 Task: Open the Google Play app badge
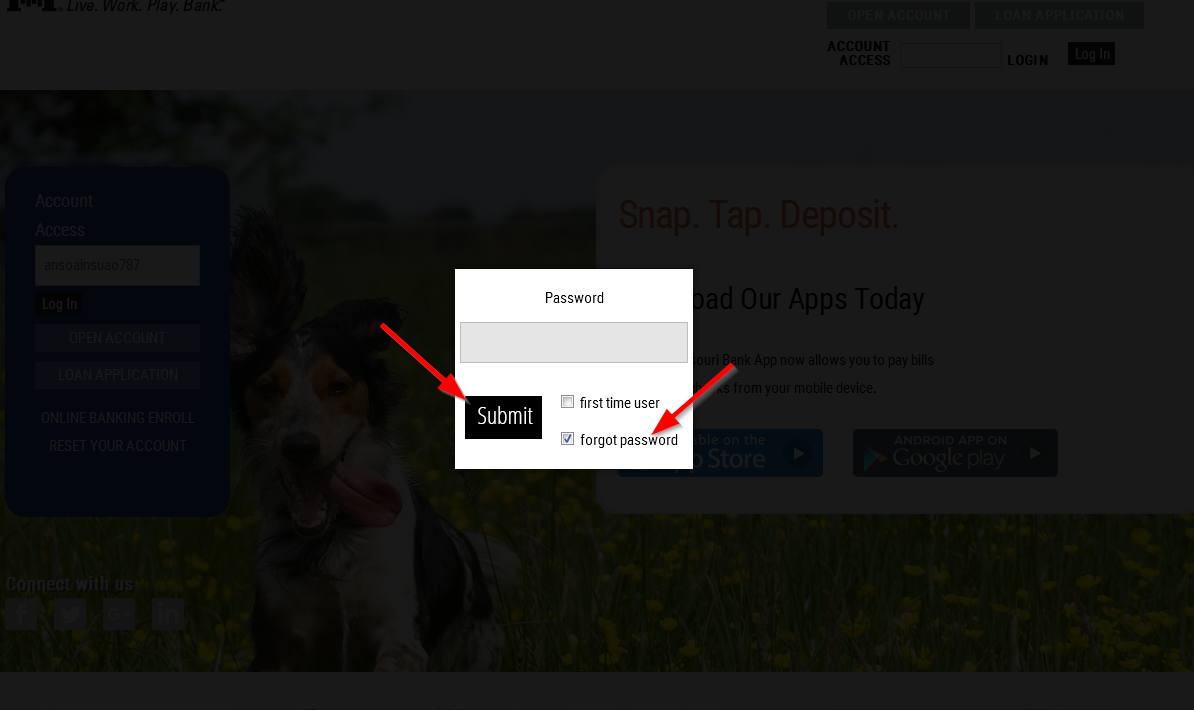[x=955, y=453]
